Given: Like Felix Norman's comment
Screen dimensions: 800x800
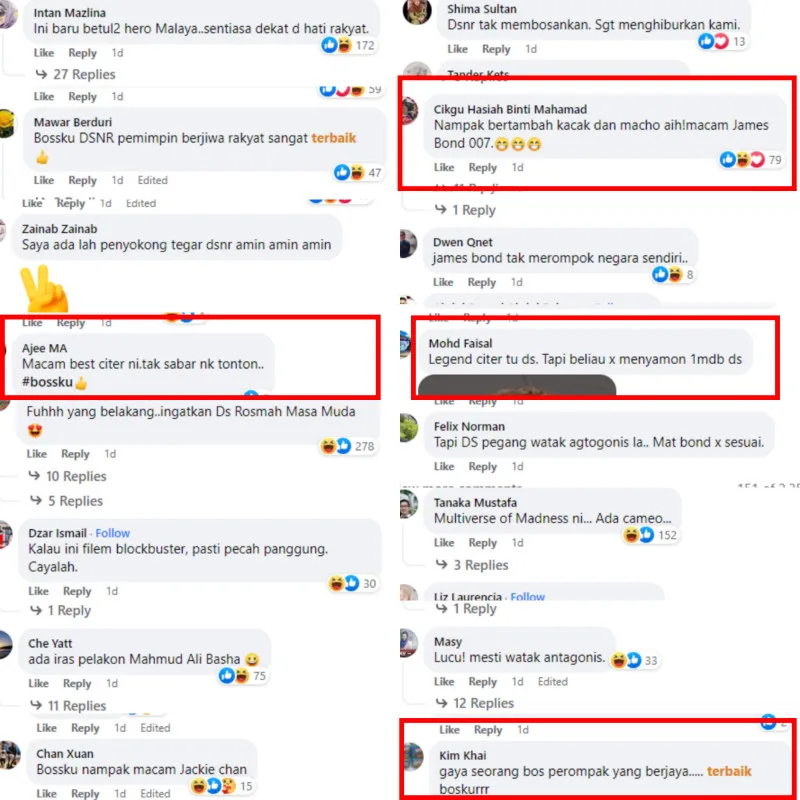Looking at the screenshot, I should [x=444, y=466].
